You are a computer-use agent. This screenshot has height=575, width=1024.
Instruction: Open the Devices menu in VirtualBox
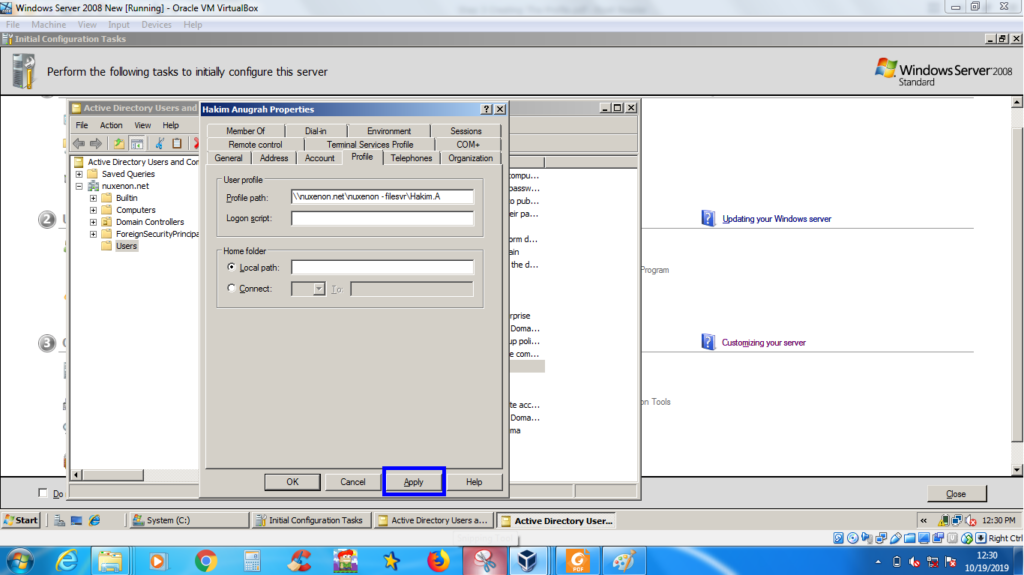156,25
